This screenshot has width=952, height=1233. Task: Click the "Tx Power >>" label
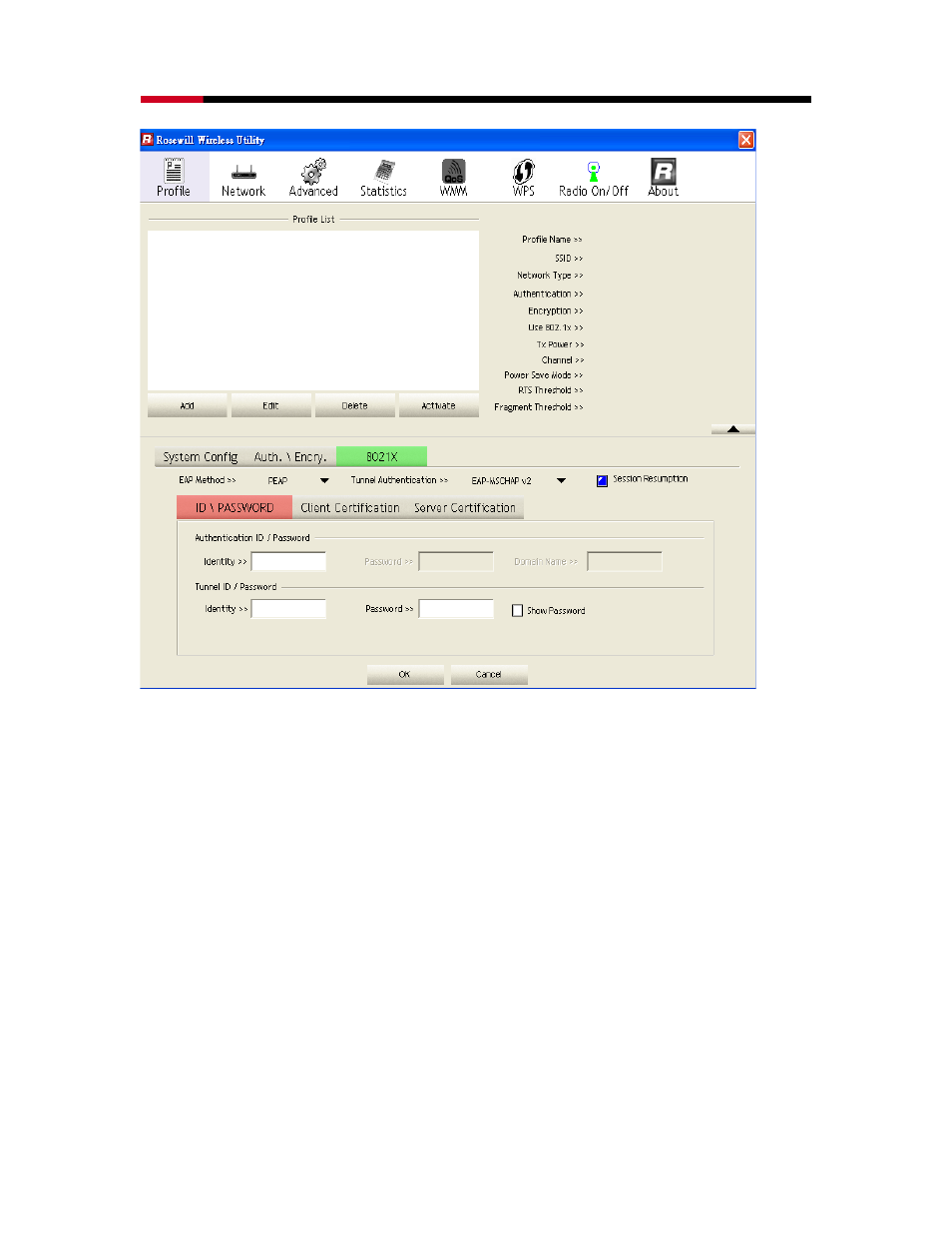click(x=561, y=344)
